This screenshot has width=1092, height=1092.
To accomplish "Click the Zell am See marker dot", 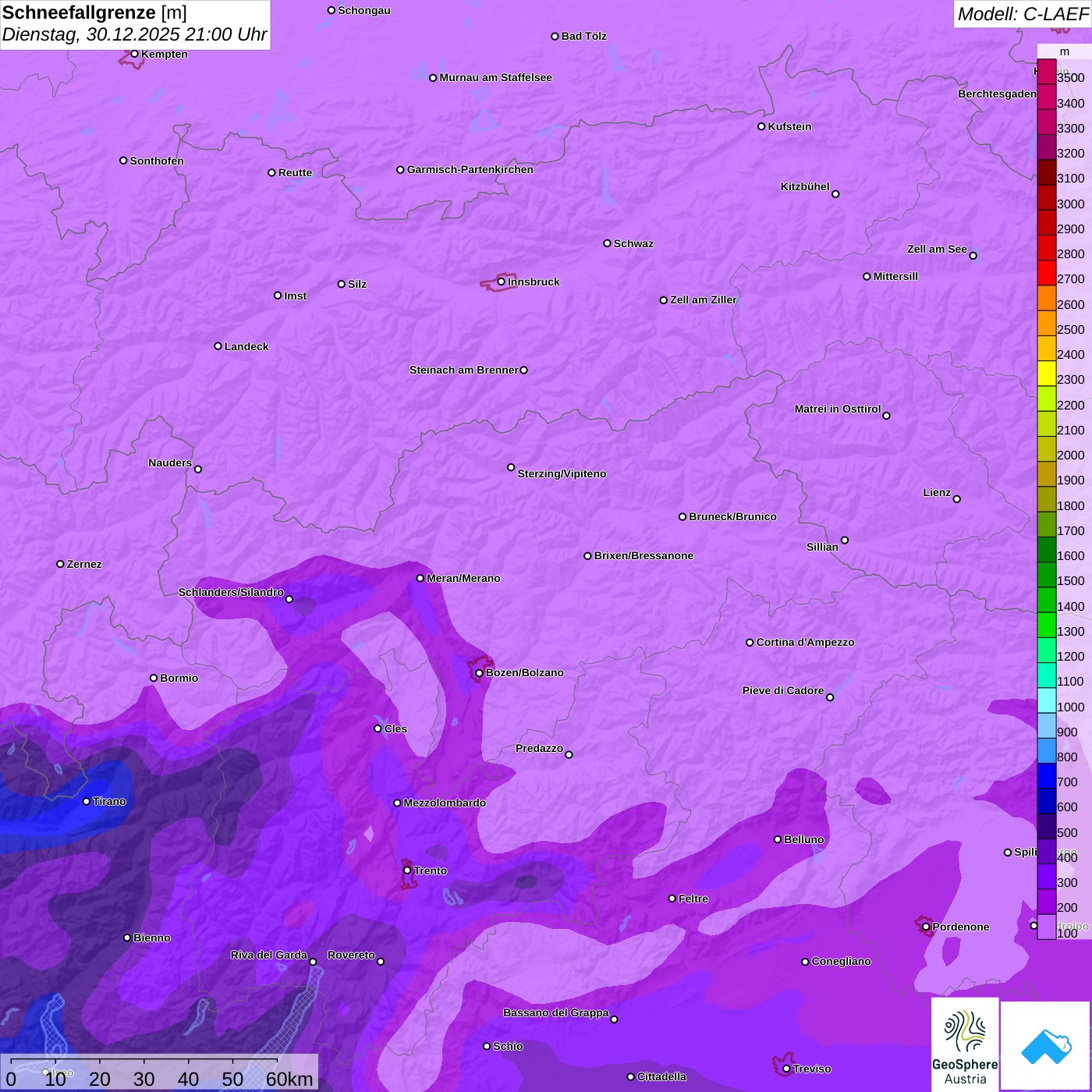I will pos(973,256).
